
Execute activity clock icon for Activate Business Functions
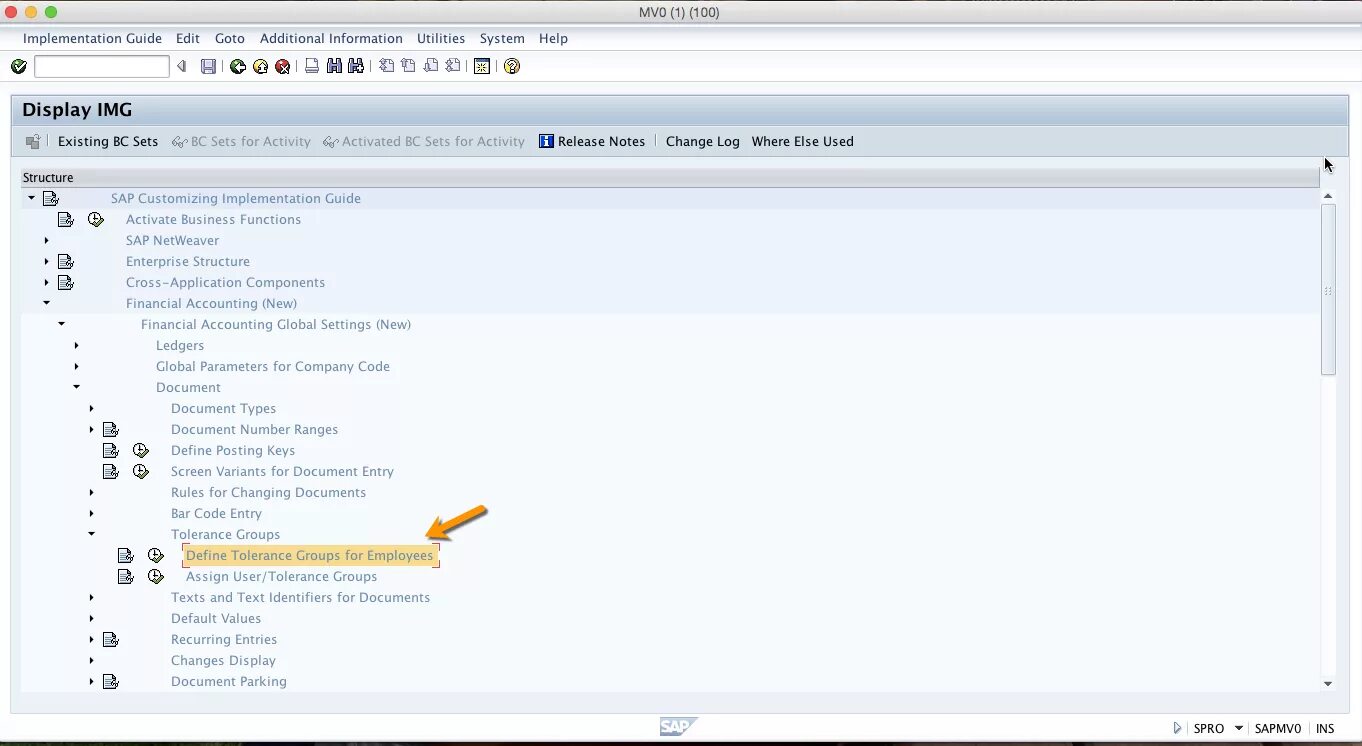pos(96,220)
